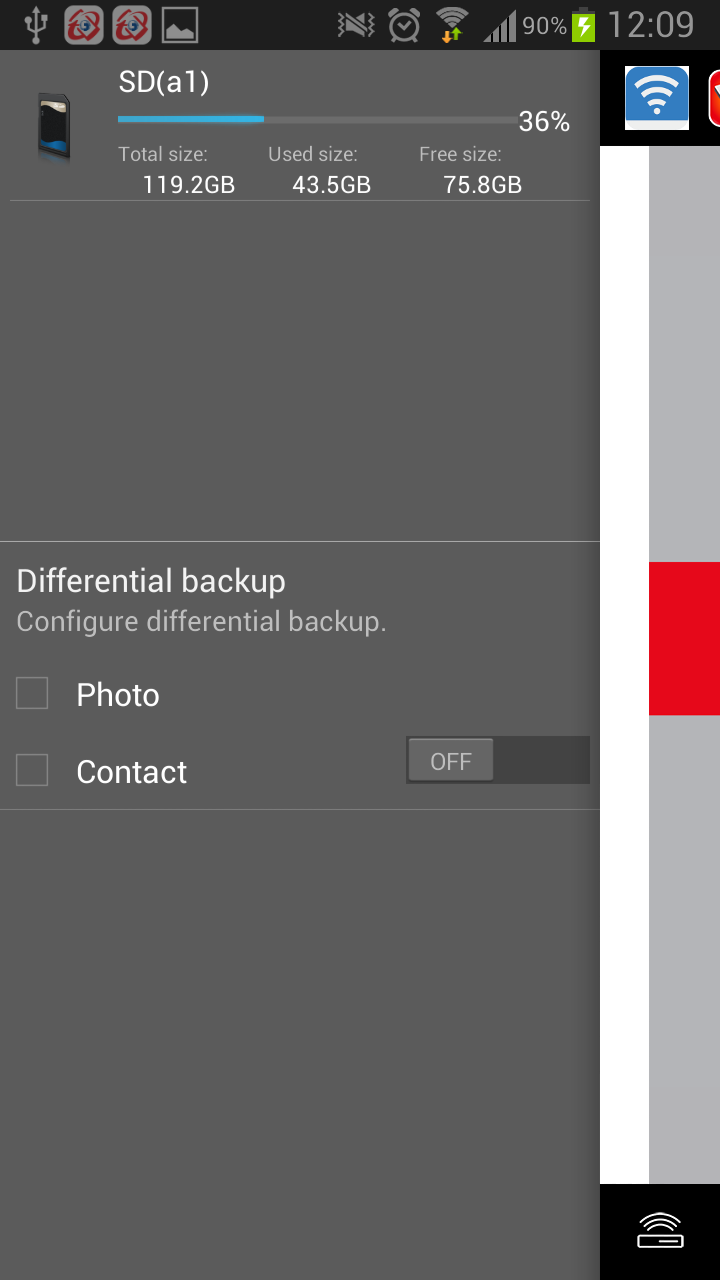Image resolution: width=720 pixels, height=1280 pixels.
Task: Open the Differential backup heading
Action: (x=151, y=581)
